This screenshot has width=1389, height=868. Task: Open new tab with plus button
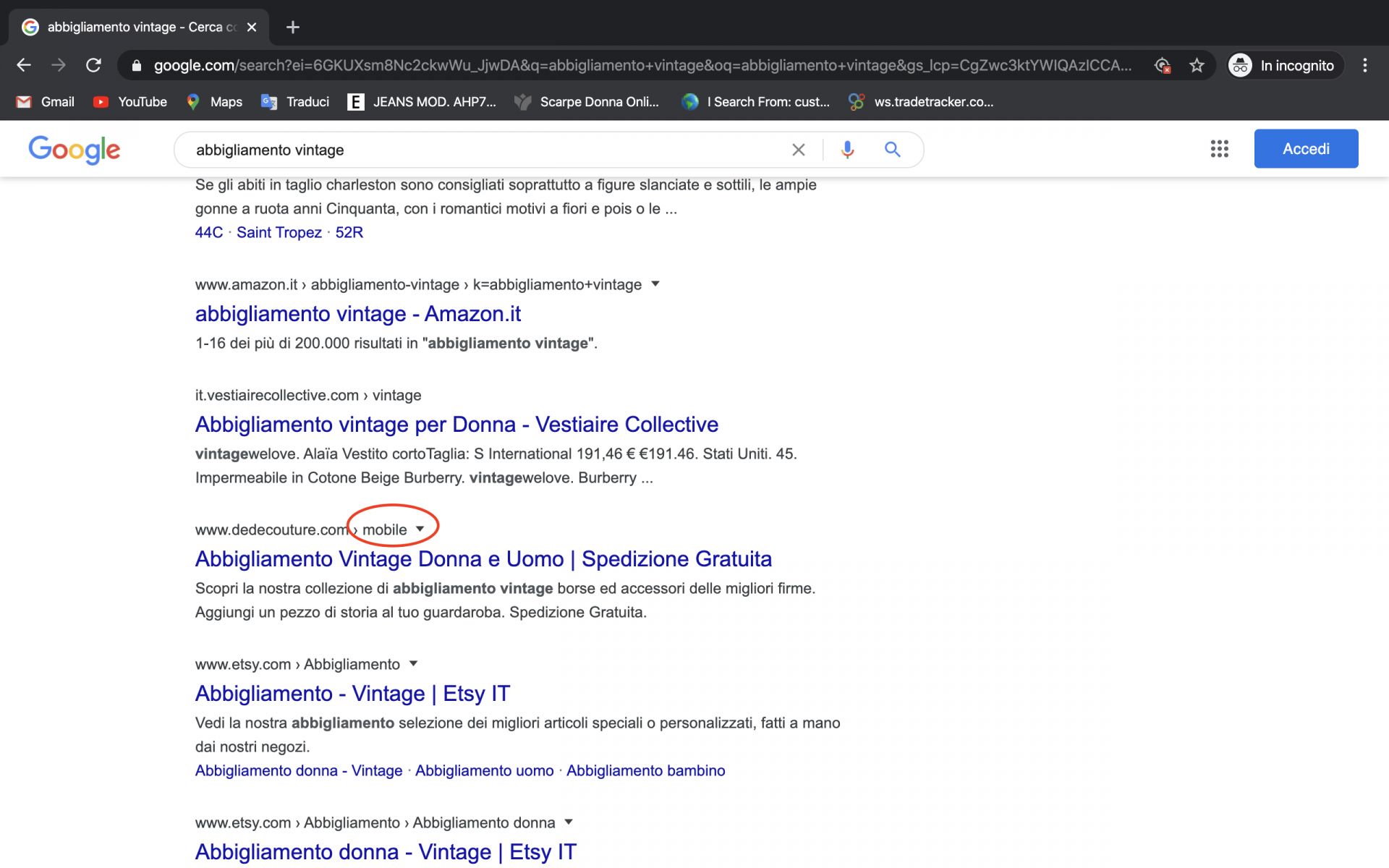point(292,27)
